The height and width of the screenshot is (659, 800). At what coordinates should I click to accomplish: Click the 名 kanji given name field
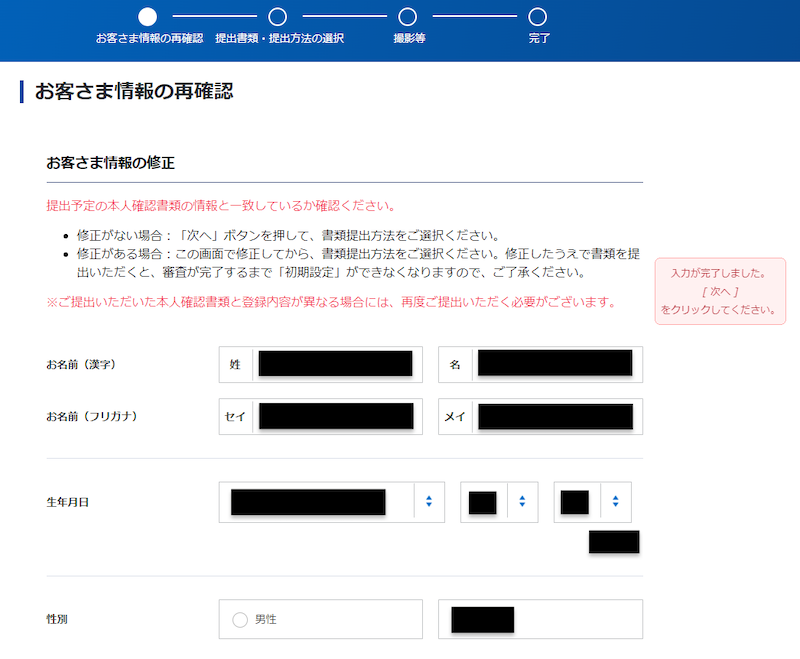(553, 364)
